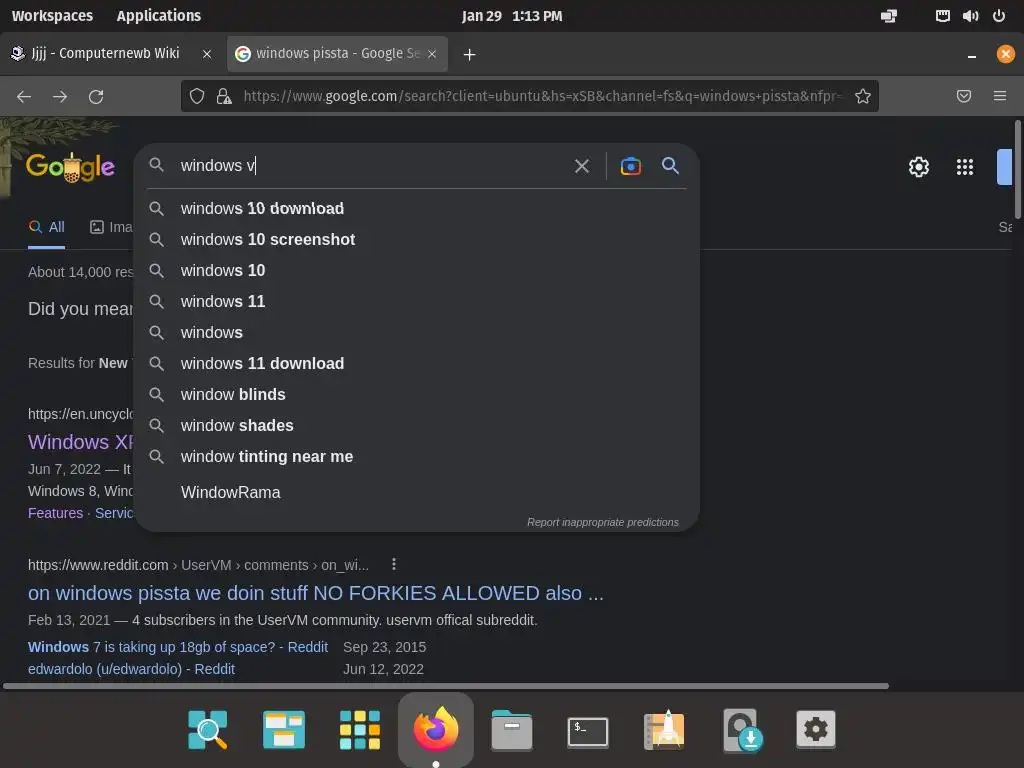Image resolution: width=1024 pixels, height=768 pixels.
Task: Select the plain windows suggestion
Action: point(417,332)
